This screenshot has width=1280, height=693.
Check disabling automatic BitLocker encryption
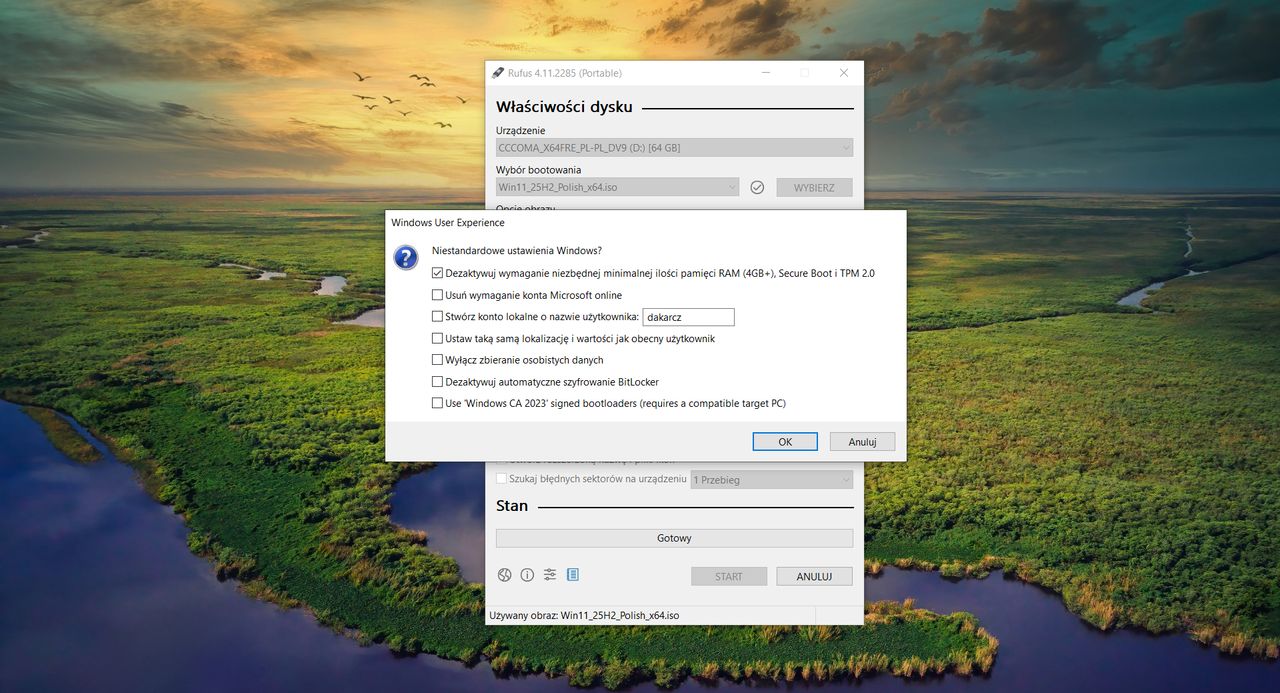pyautogui.click(x=437, y=381)
